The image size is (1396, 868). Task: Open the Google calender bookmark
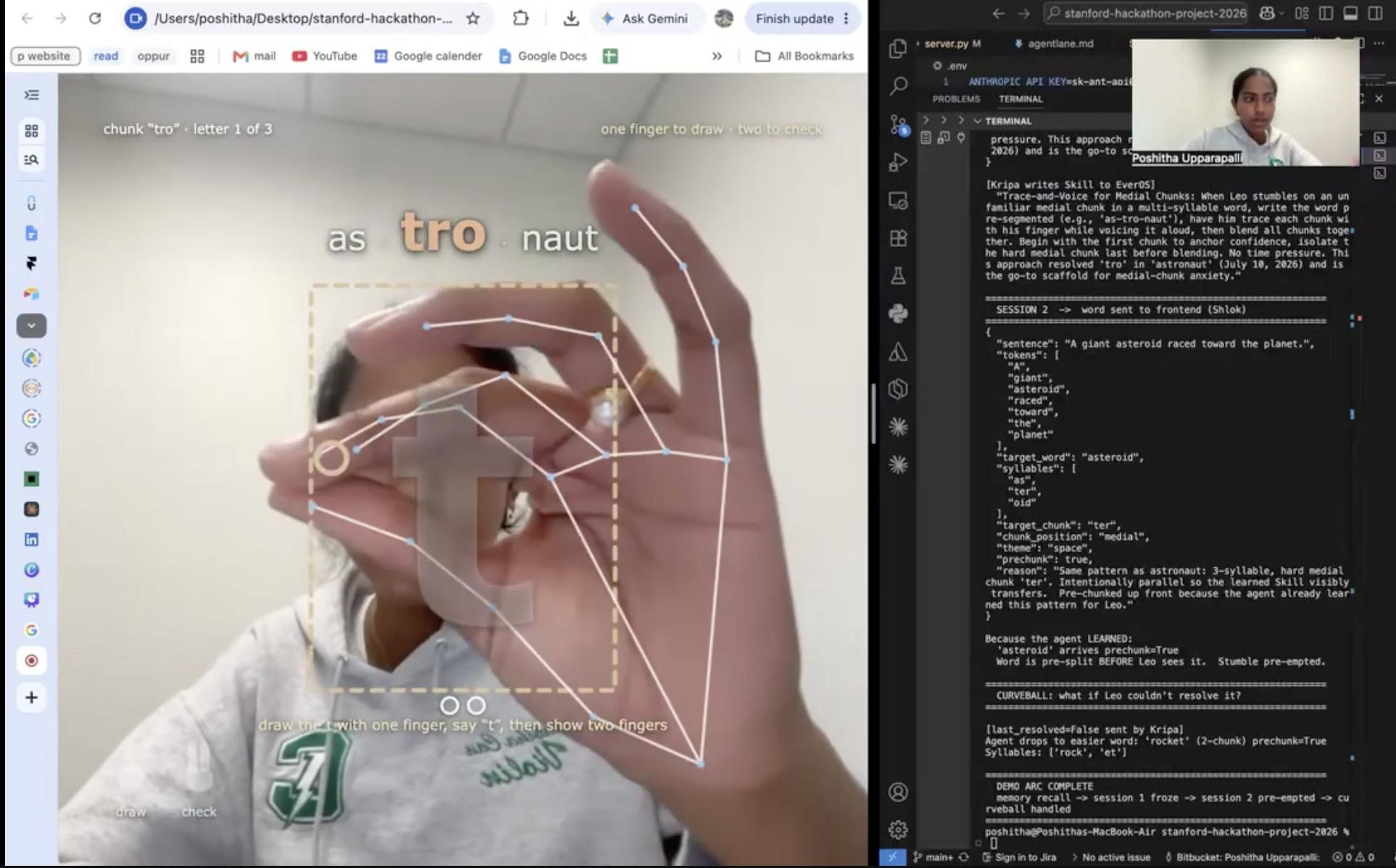tap(428, 56)
